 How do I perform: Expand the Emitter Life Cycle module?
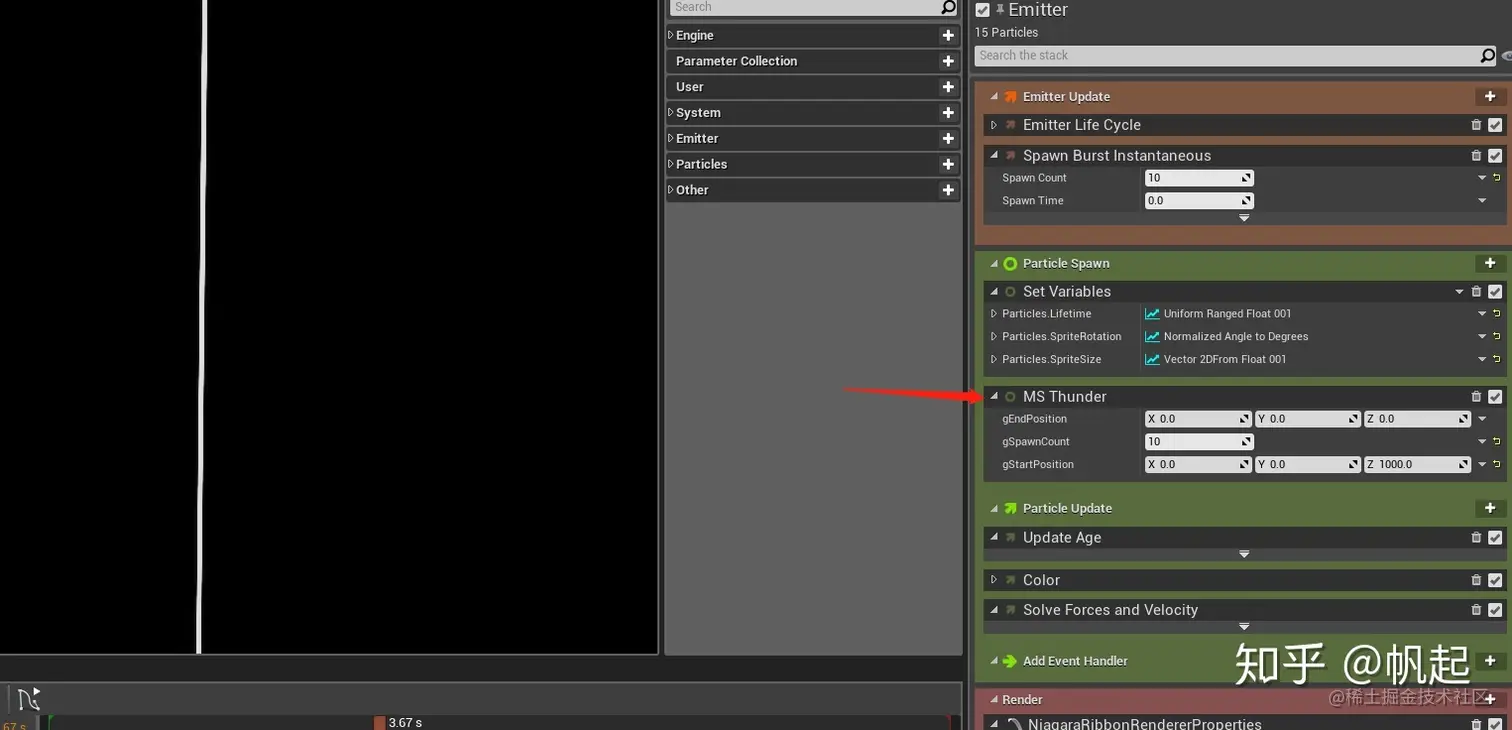click(x=994, y=125)
